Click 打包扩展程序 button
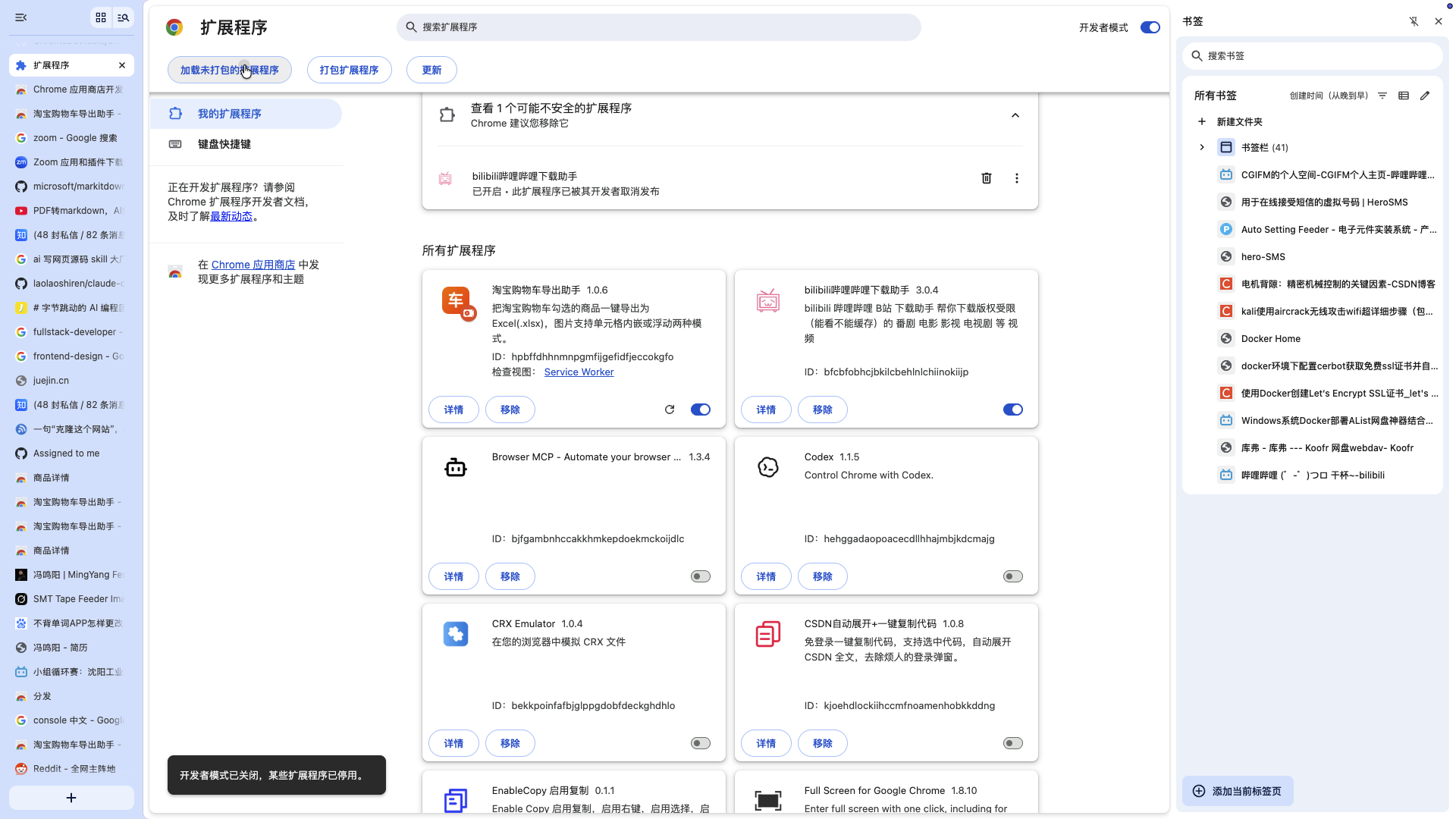 click(349, 70)
